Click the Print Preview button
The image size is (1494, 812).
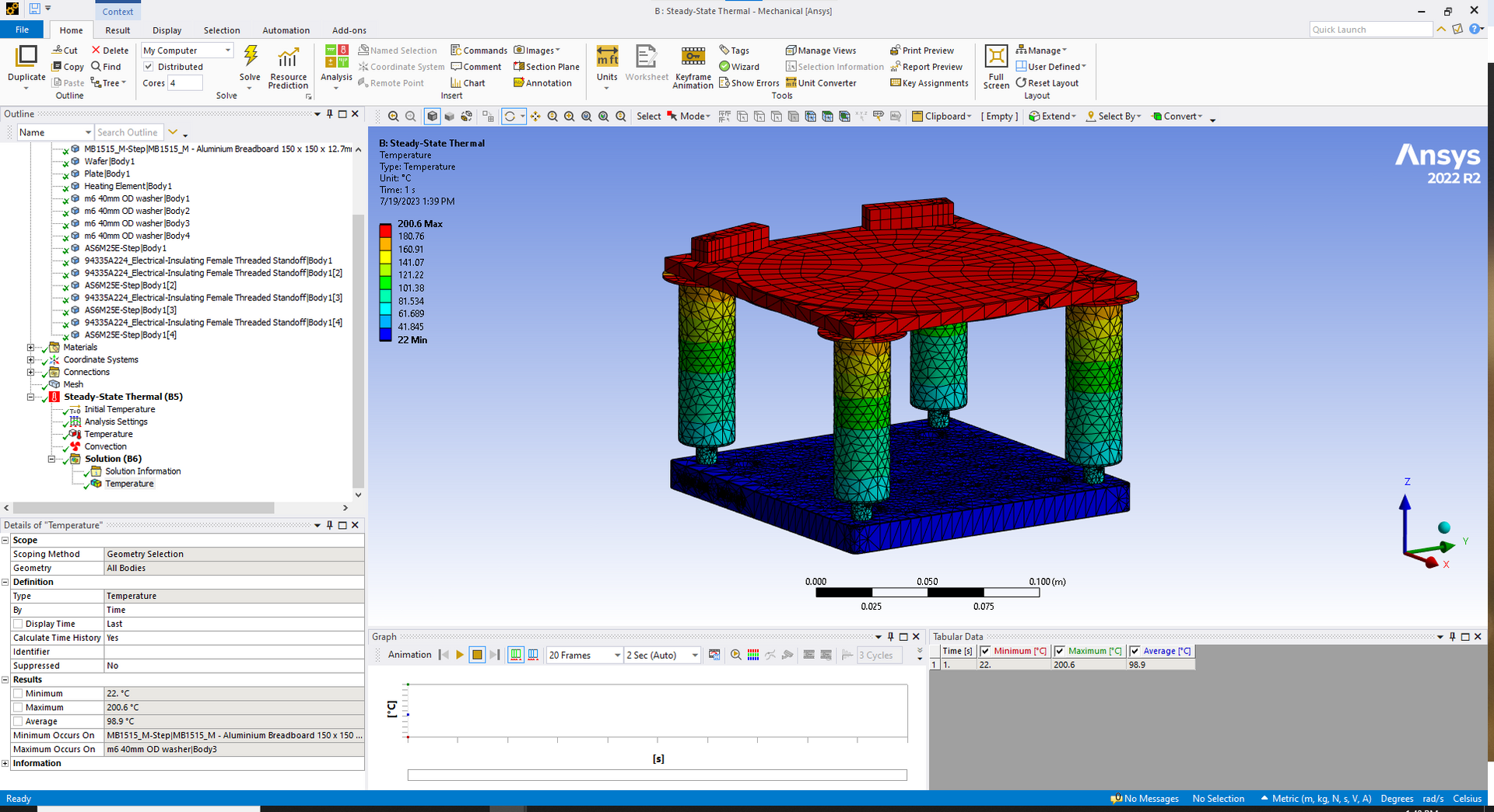click(922, 51)
